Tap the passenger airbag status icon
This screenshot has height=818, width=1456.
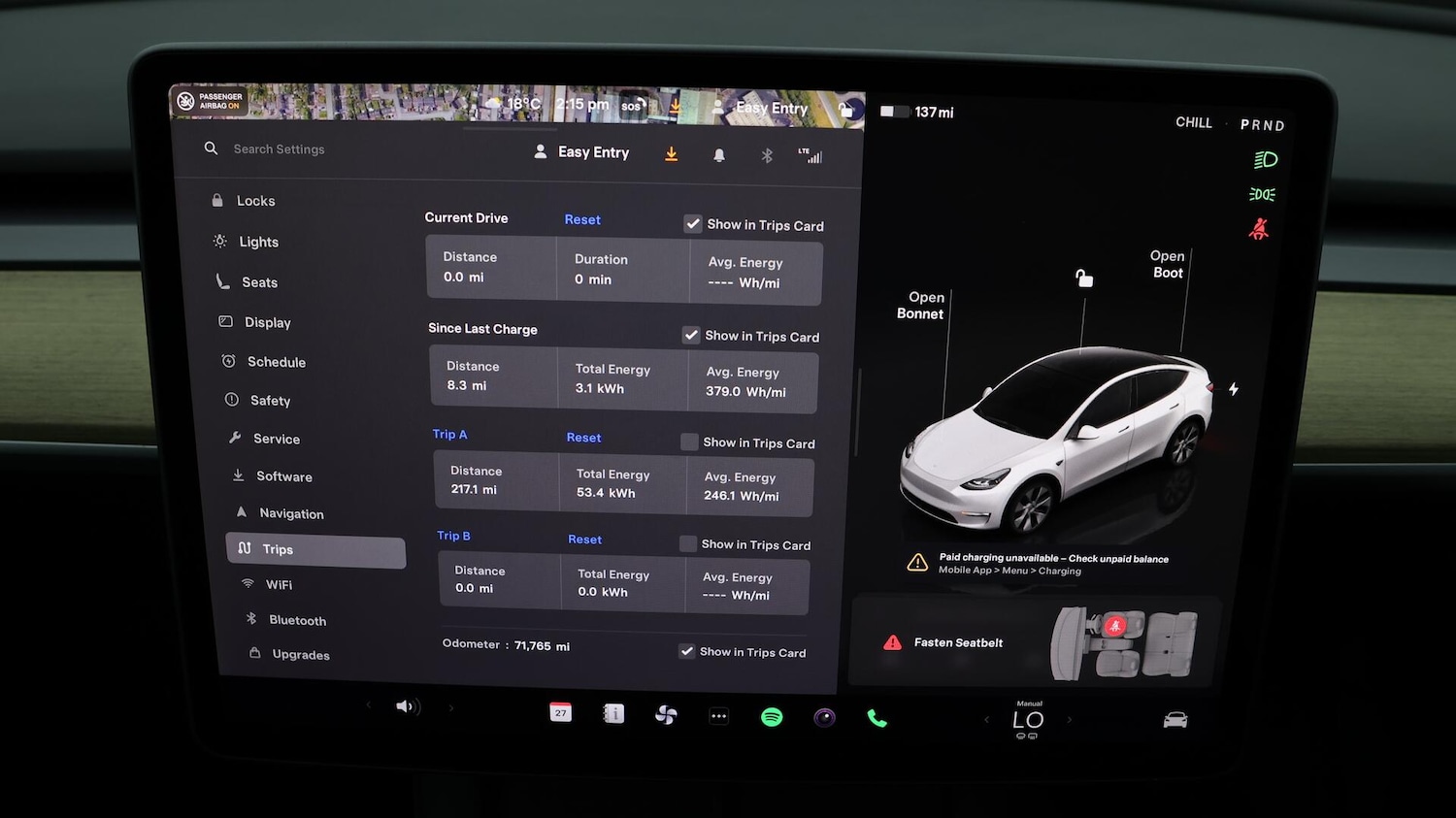210,101
